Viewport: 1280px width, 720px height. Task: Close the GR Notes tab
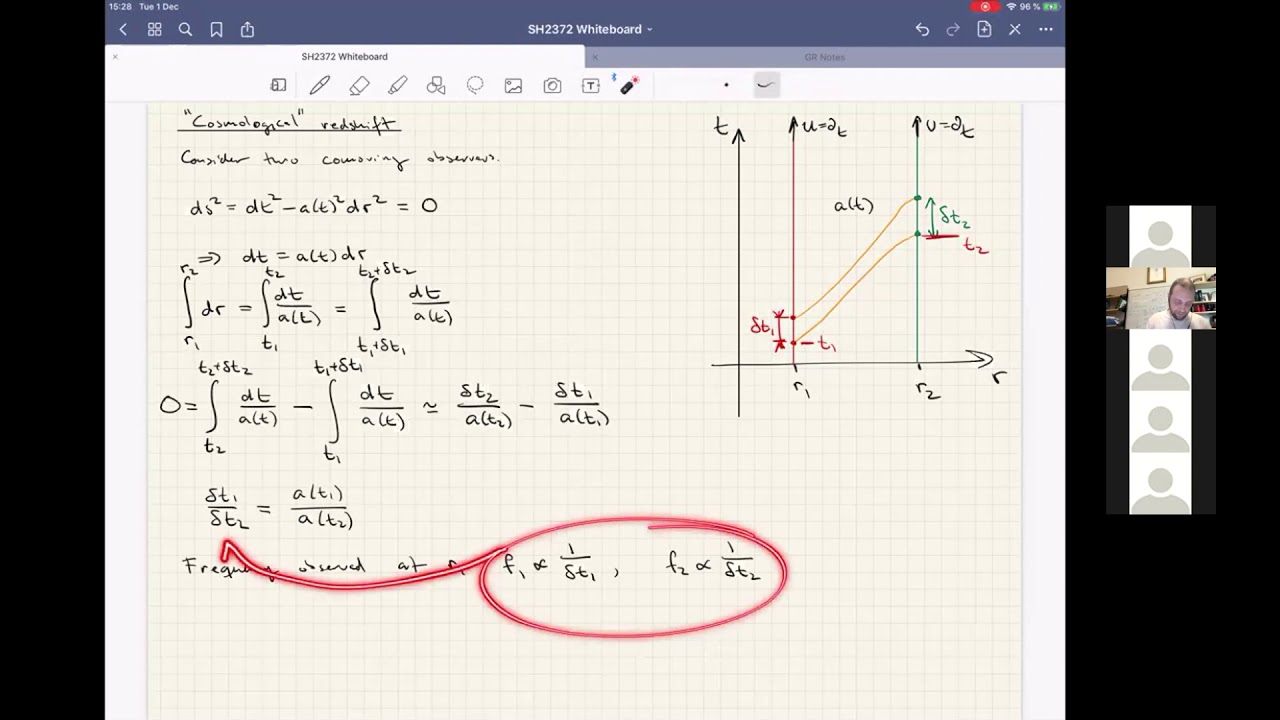(595, 57)
